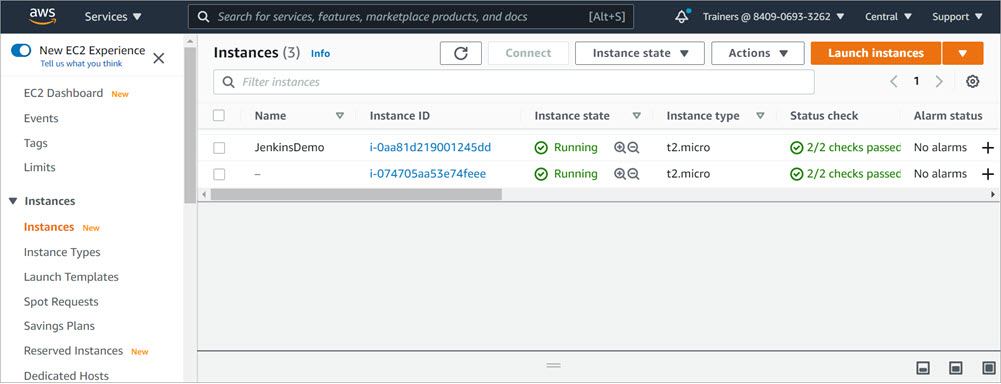
Task: Click zoom-out filter icon for JenkinsDemo row
Action: pyautogui.click(x=633, y=148)
